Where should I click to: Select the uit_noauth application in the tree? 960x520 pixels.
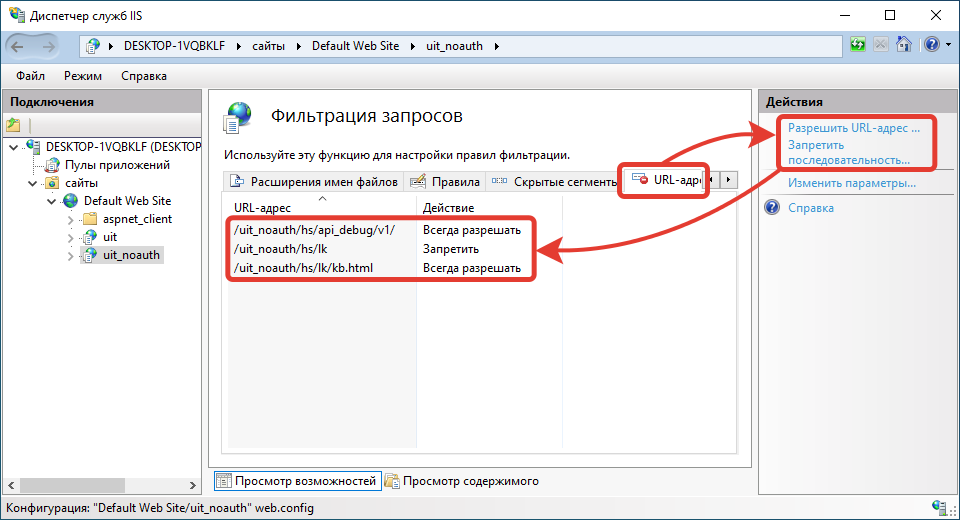tap(131, 255)
